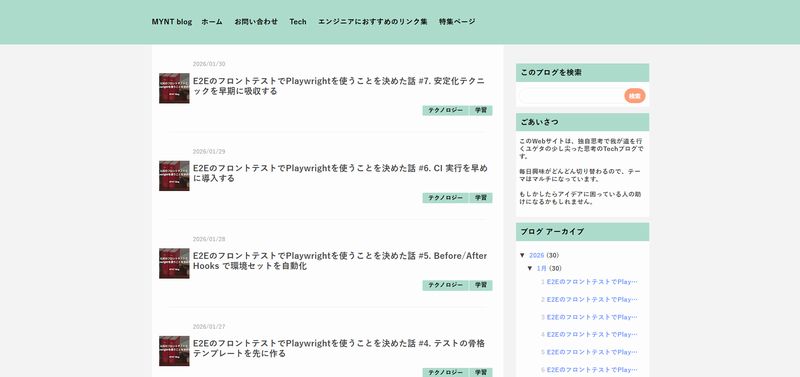
Task: Click 学習 tag on the #5 post
Action: 481,286
